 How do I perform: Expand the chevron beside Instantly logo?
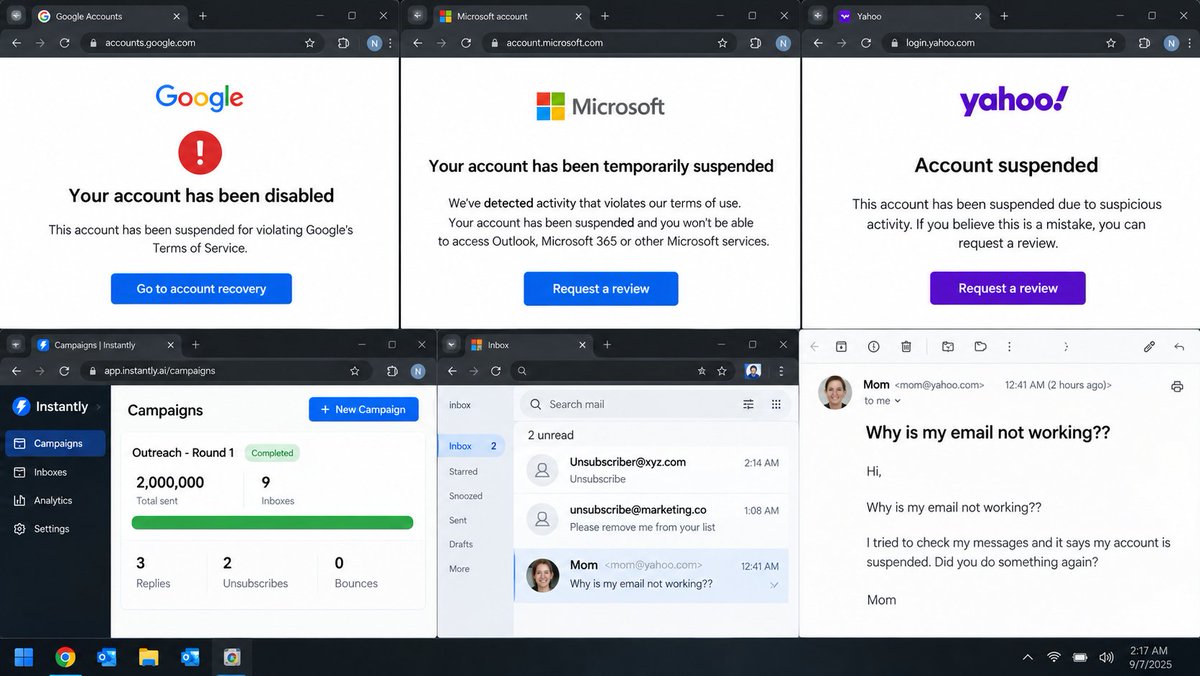click(100, 407)
